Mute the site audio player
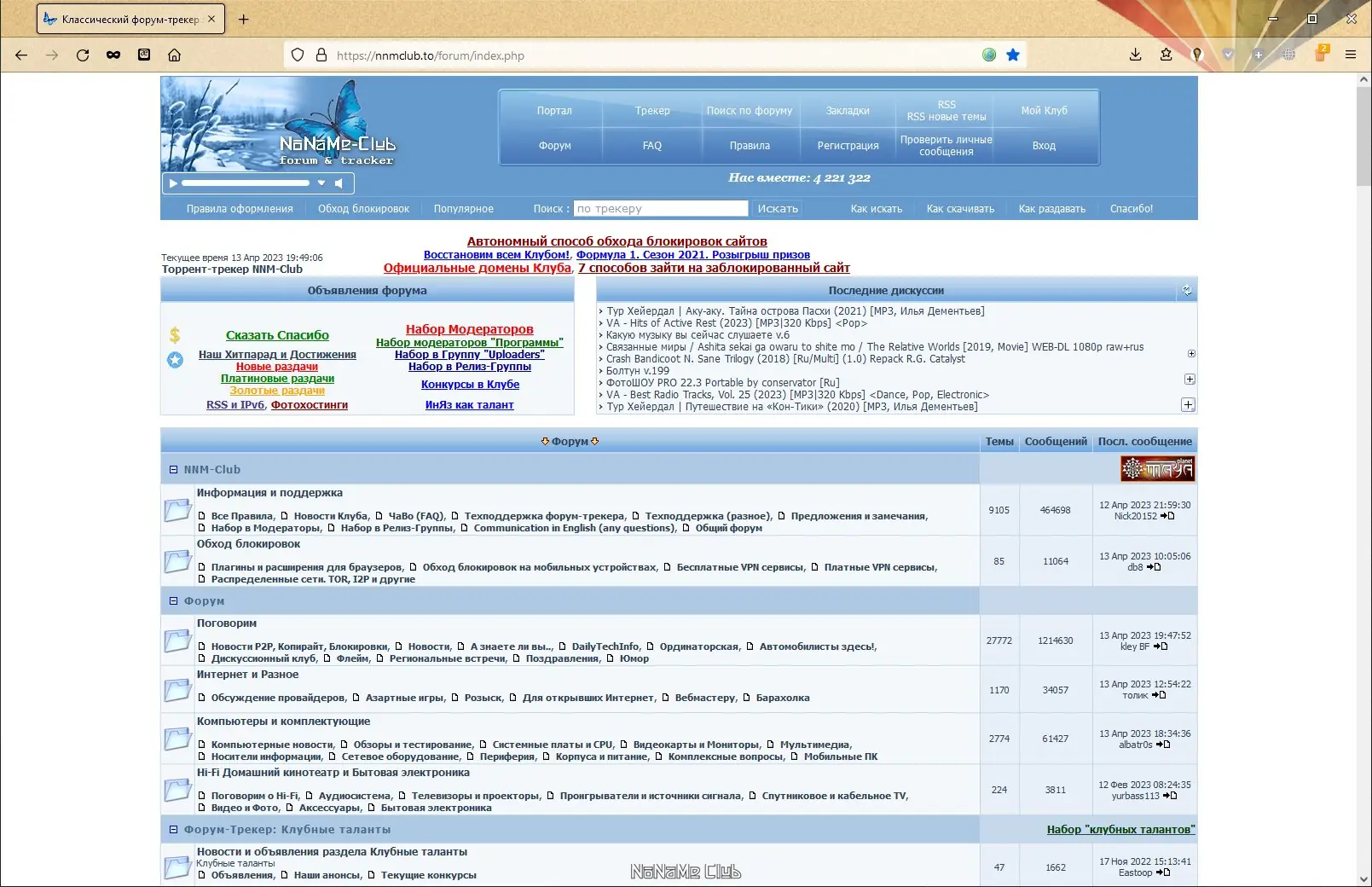The height and width of the screenshot is (887, 1372). pyautogui.click(x=339, y=183)
